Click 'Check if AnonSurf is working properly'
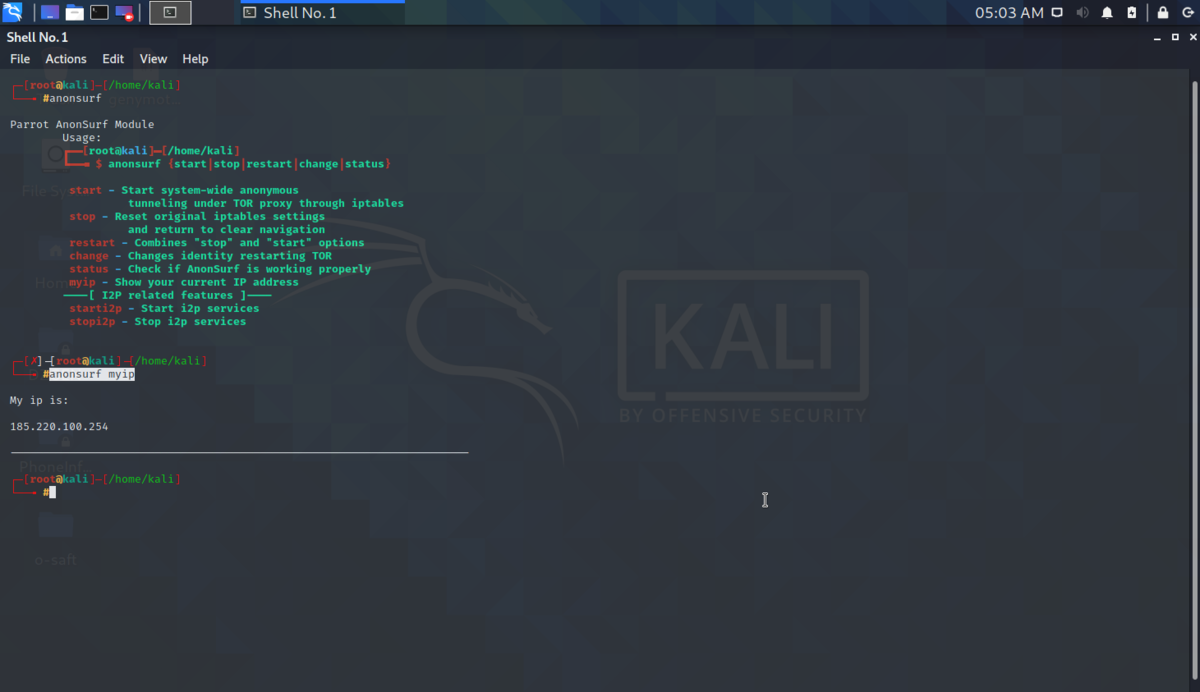1200x692 pixels. (x=249, y=269)
